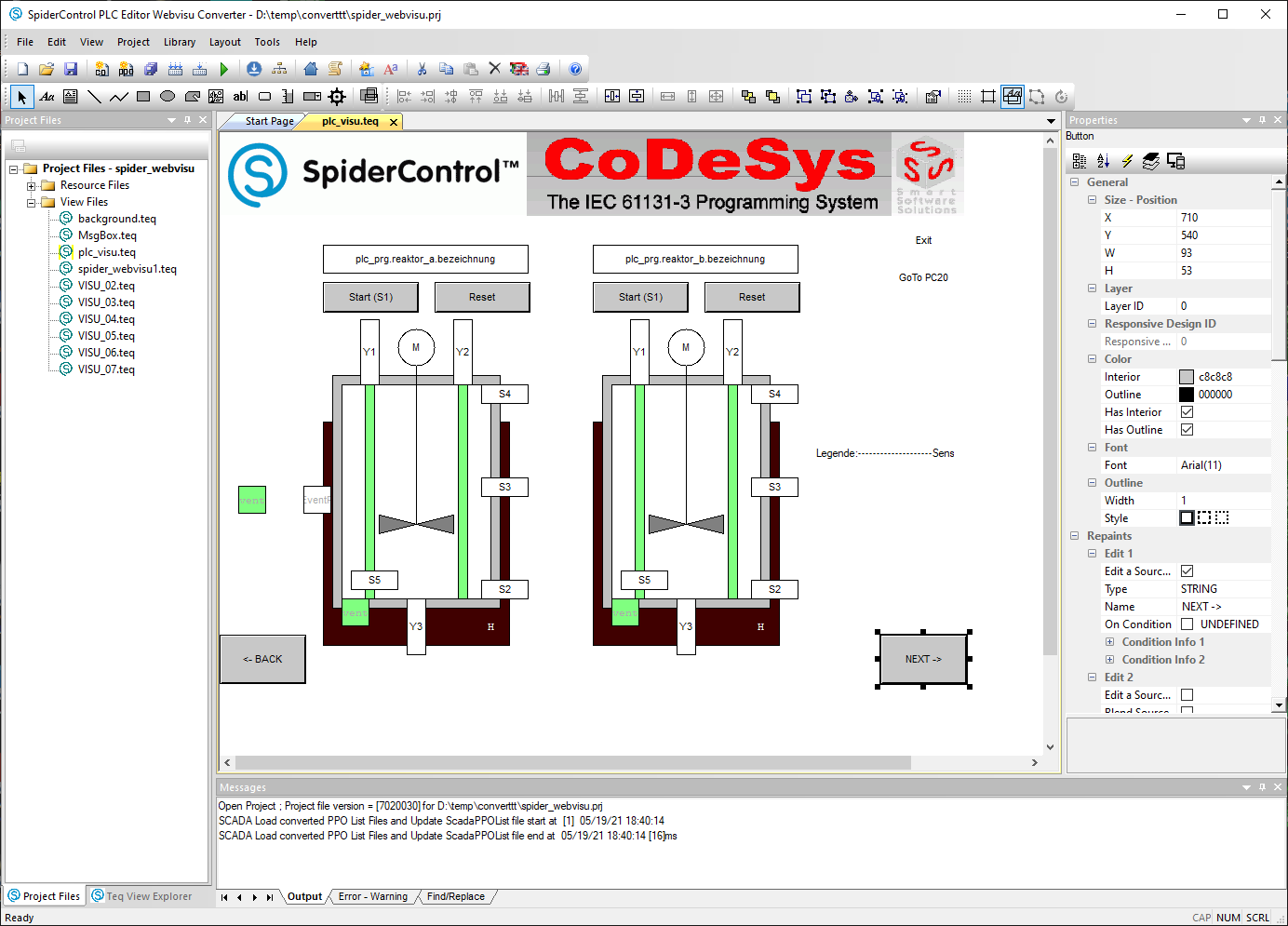Switch properties to categorized view
1288x926 pixels.
point(1080,160)
